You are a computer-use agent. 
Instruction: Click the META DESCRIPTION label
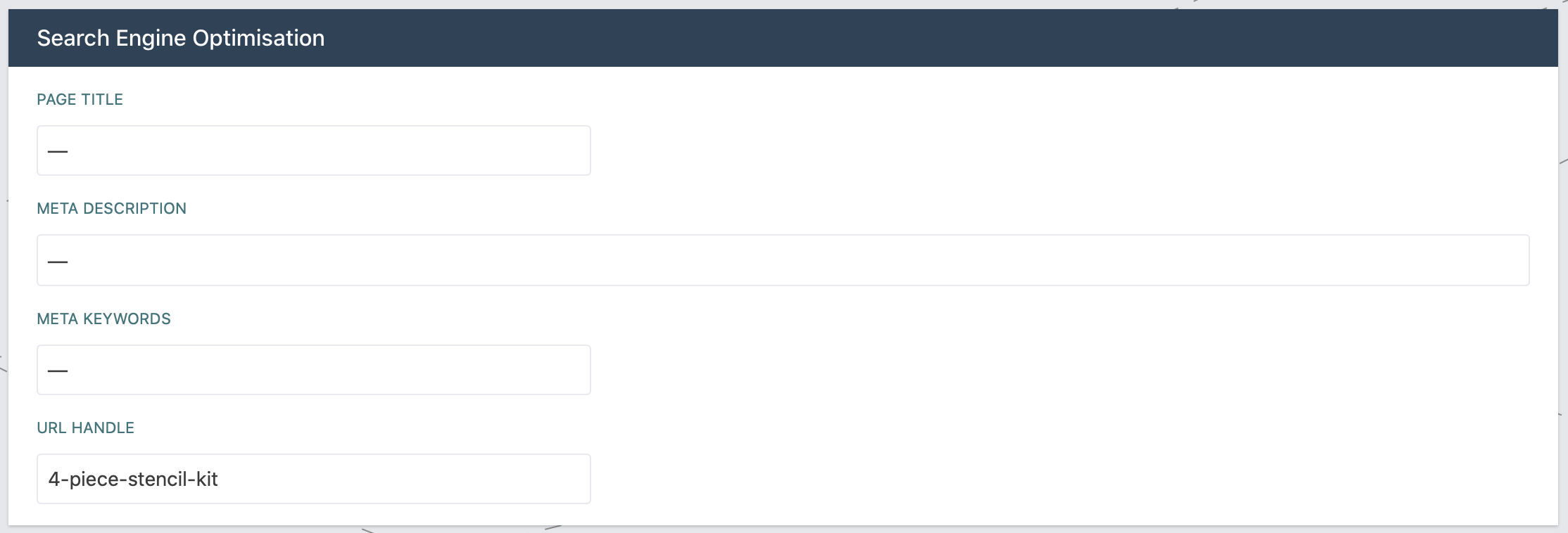click(x=111, y=209)
